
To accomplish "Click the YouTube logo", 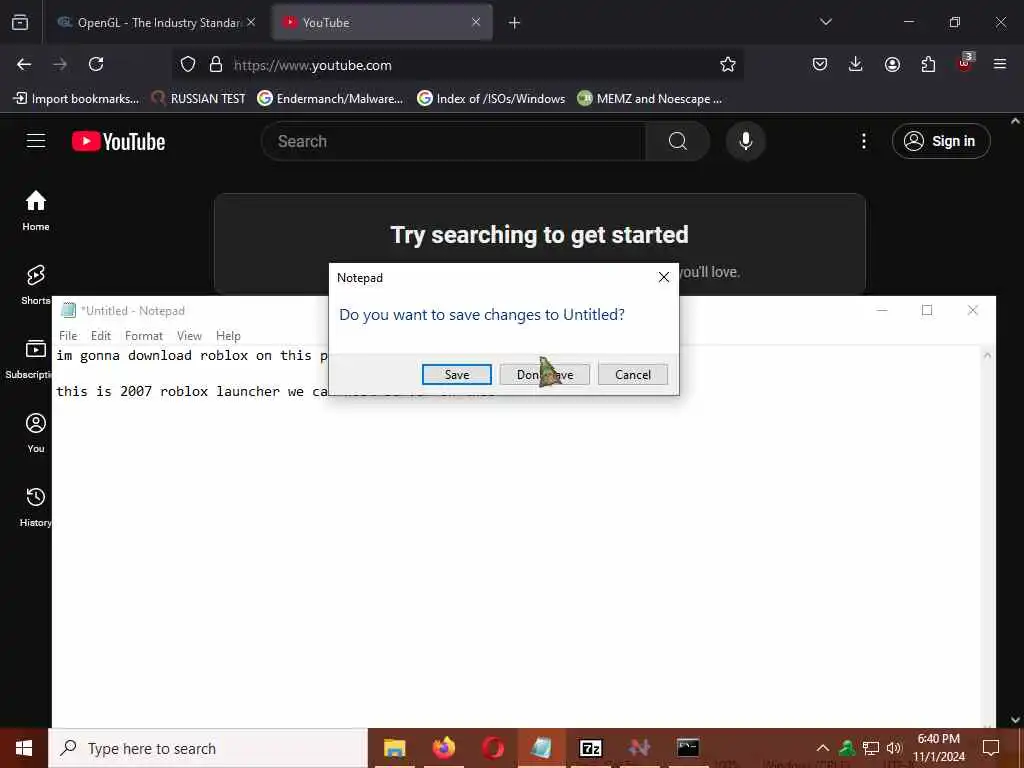I will click(118, 141).
